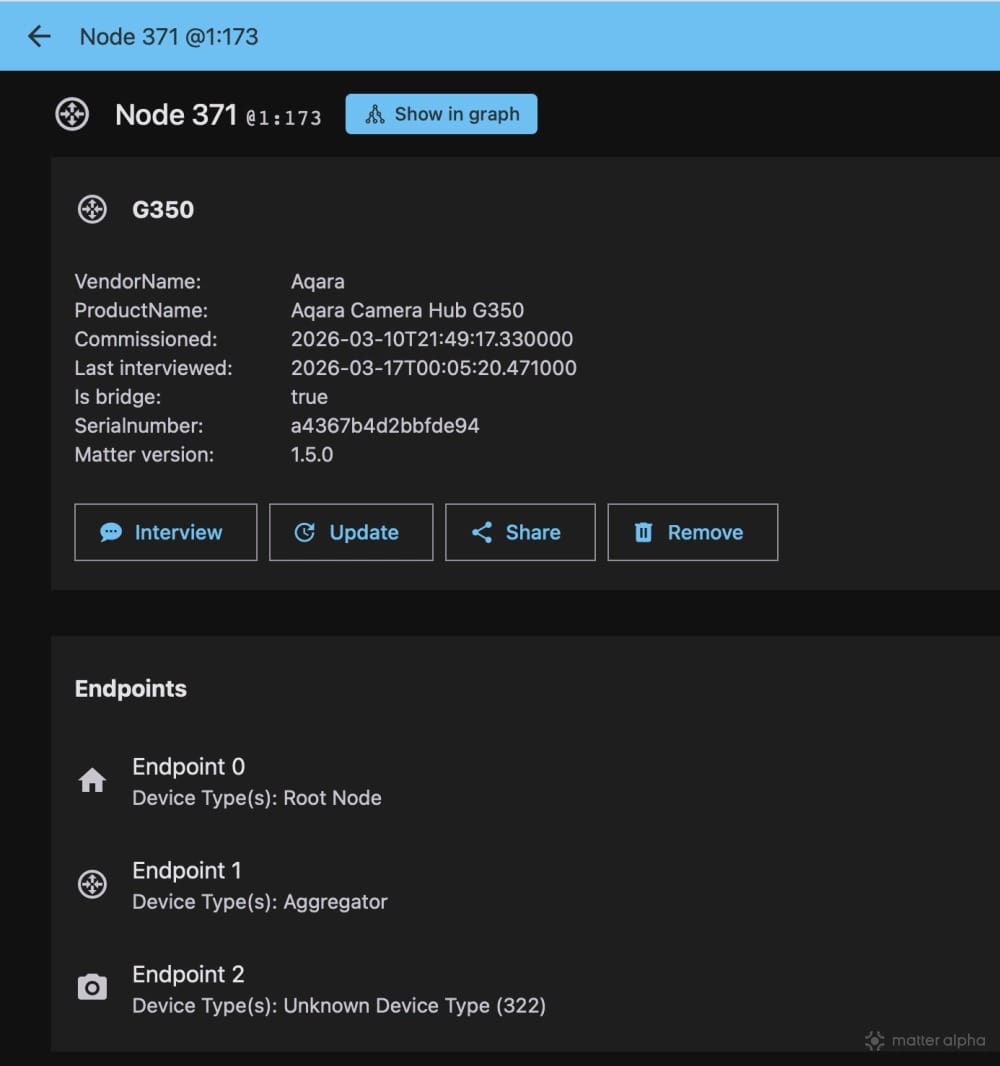Click the bridge icon beside Node 371 heading
This screenshot has width=1000, height=1066.
point(72,114)
